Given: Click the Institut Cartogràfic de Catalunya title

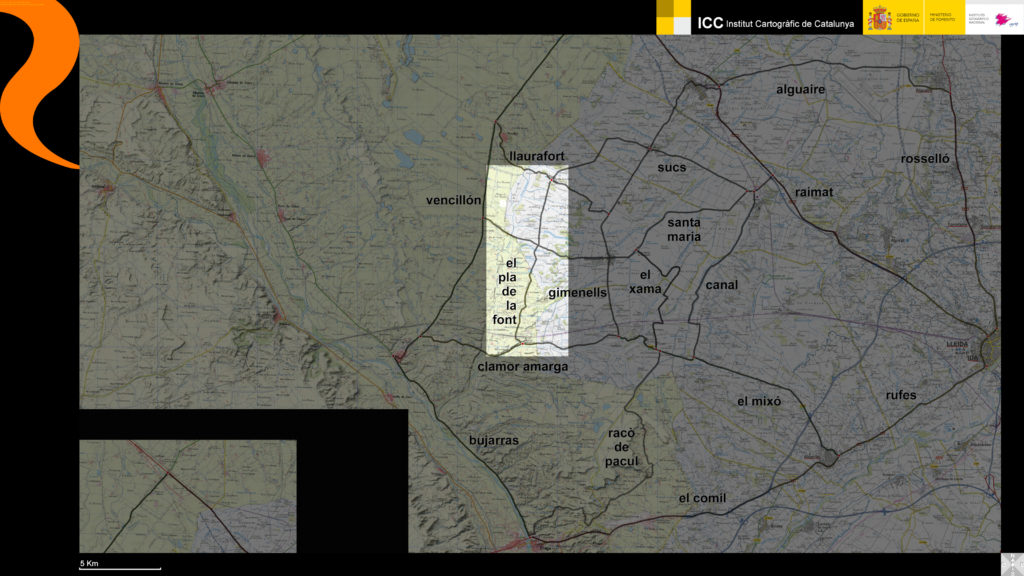Looking at the screenshot, I should coord(776,22).
